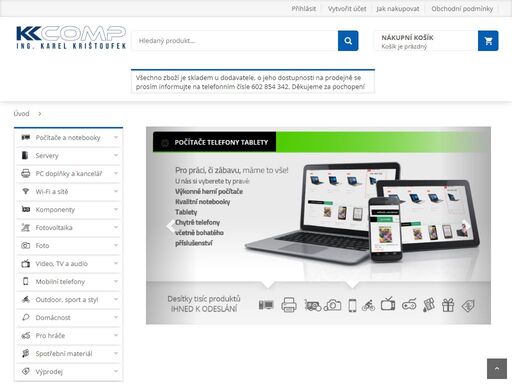Click the Výprodej tag icon
The height and width of the screenshot is (384, 512).
click(x=26, y=371)
